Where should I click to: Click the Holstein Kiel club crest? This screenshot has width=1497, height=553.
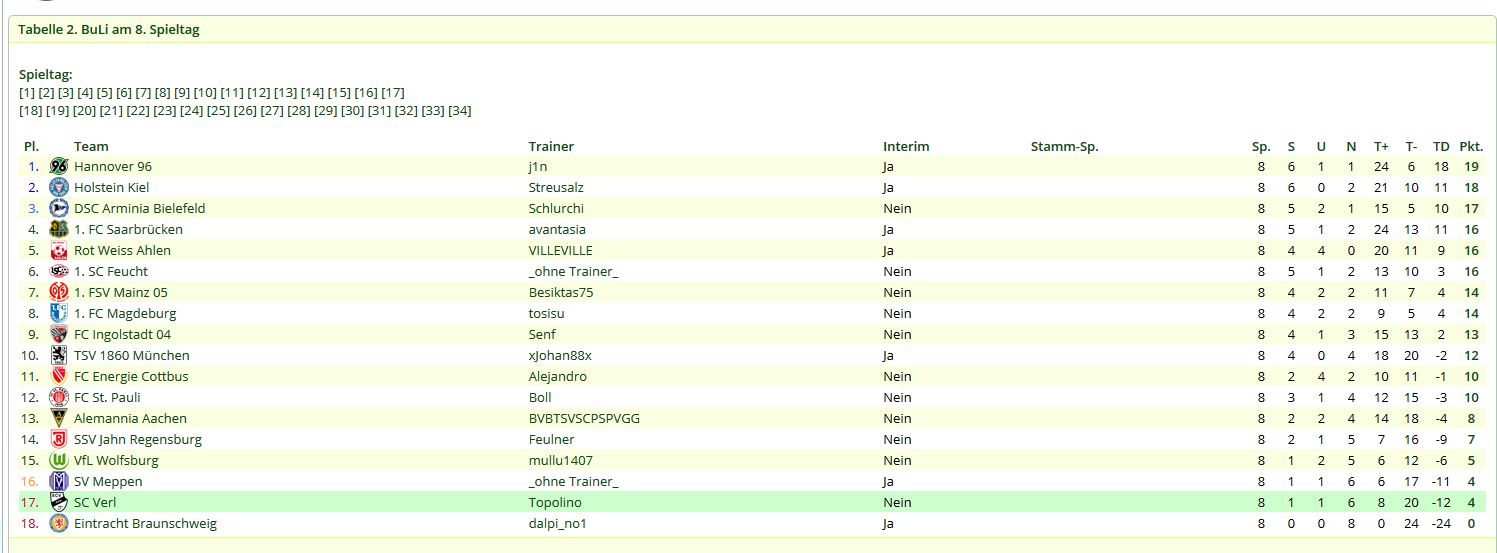tap(59, 187)
